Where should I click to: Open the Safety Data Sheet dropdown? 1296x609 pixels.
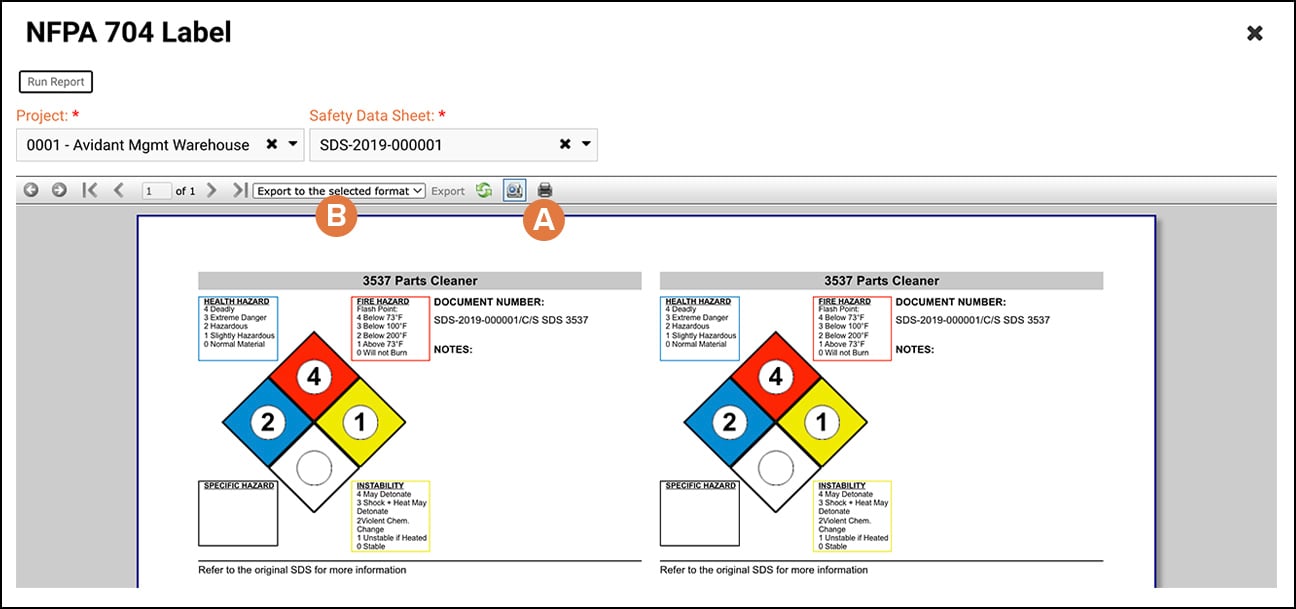tap(585, 144)
